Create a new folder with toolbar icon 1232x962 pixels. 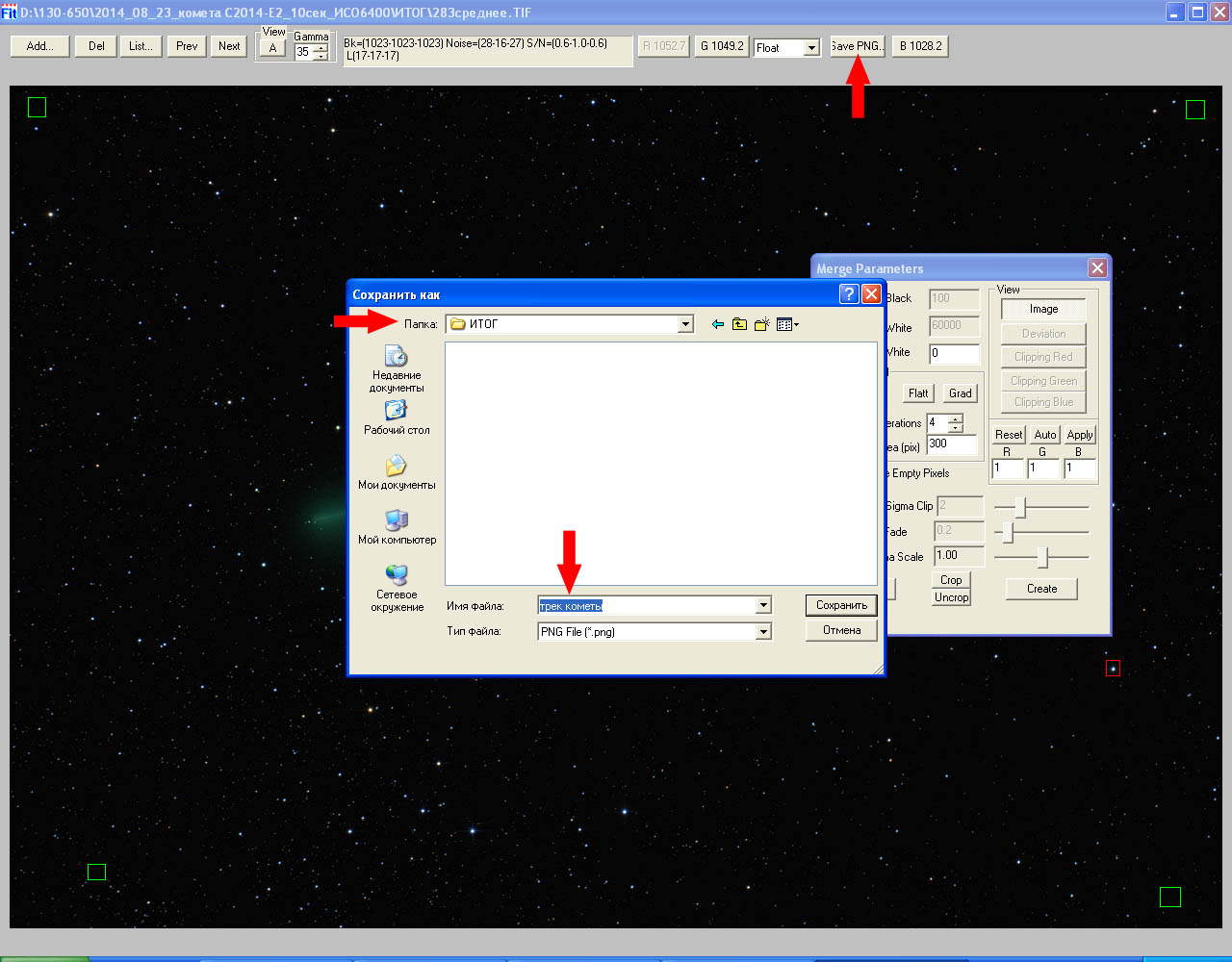[x=761, y=325]
